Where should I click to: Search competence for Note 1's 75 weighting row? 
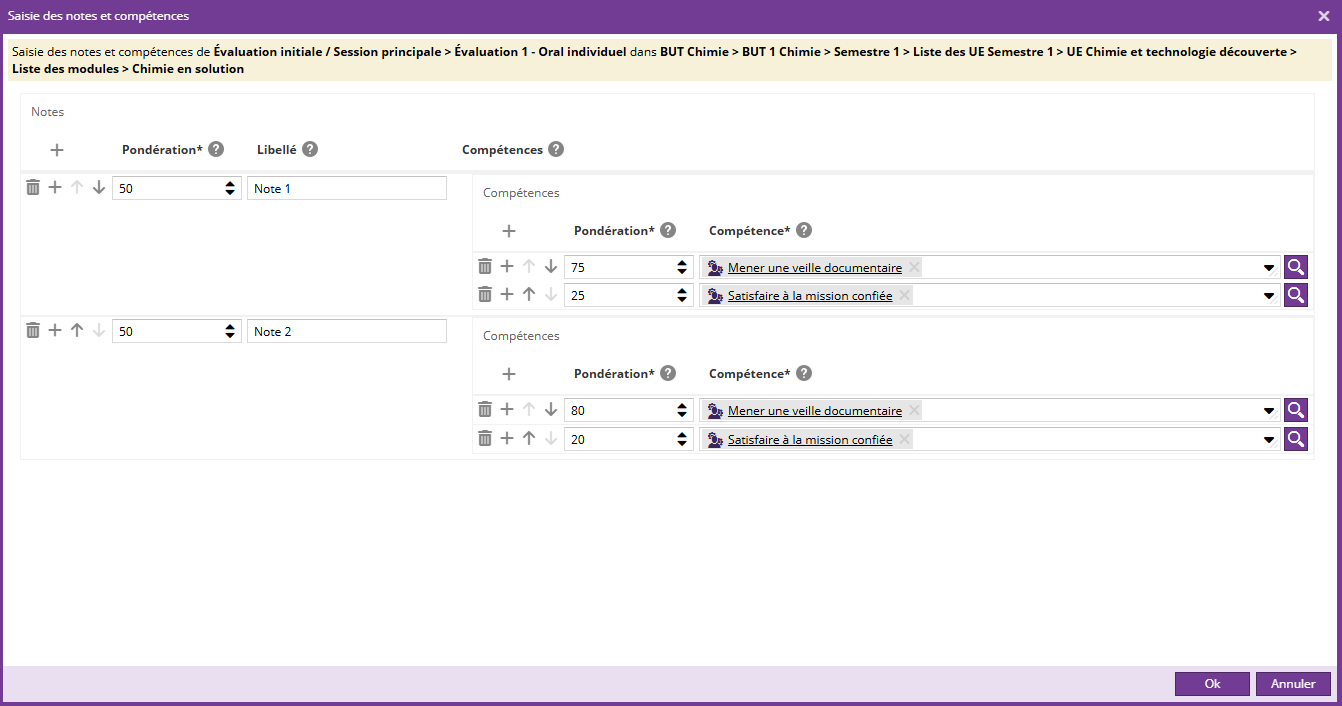[1296, 267]
